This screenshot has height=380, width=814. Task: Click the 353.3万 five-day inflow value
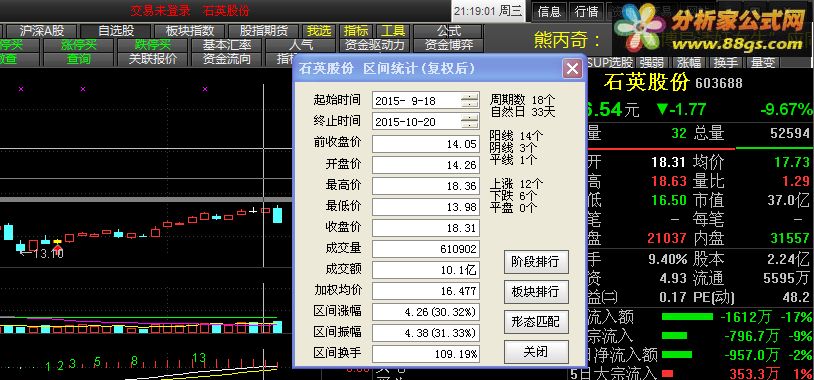[754, 373]
